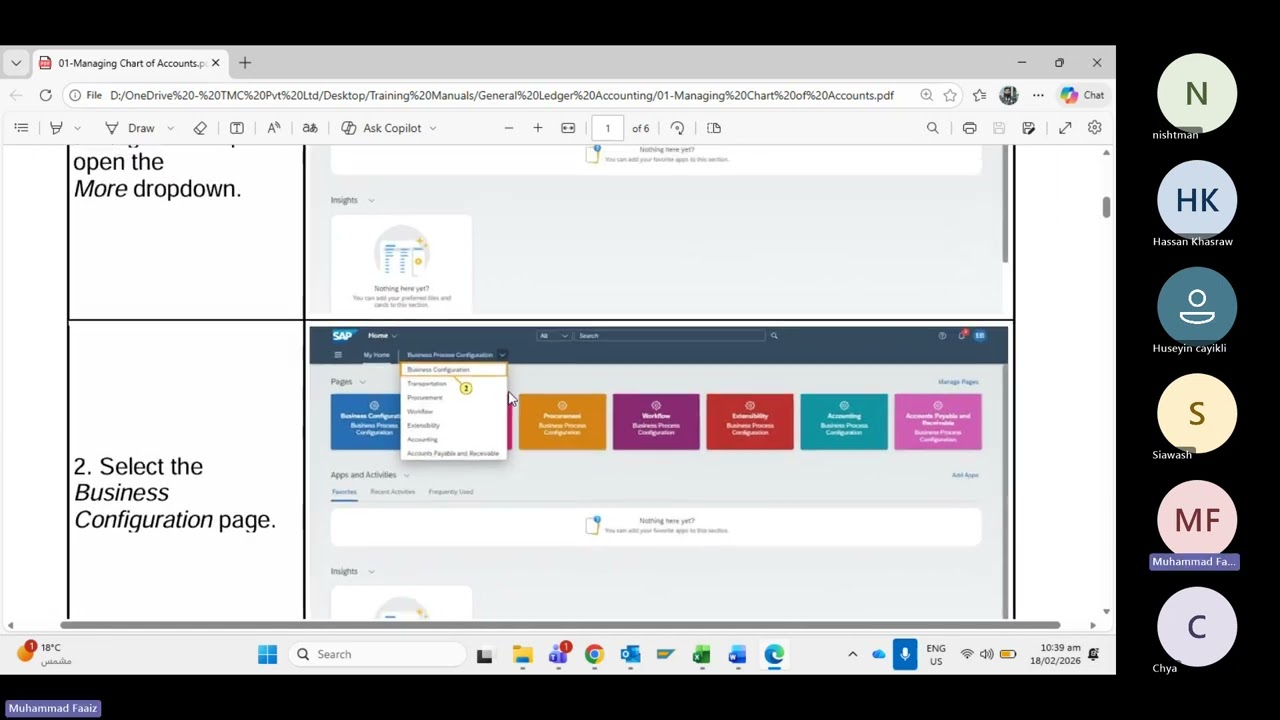This screenshot has width=1280, height=720.
Task: Open a new browser tab
Action: click(245, 63)
